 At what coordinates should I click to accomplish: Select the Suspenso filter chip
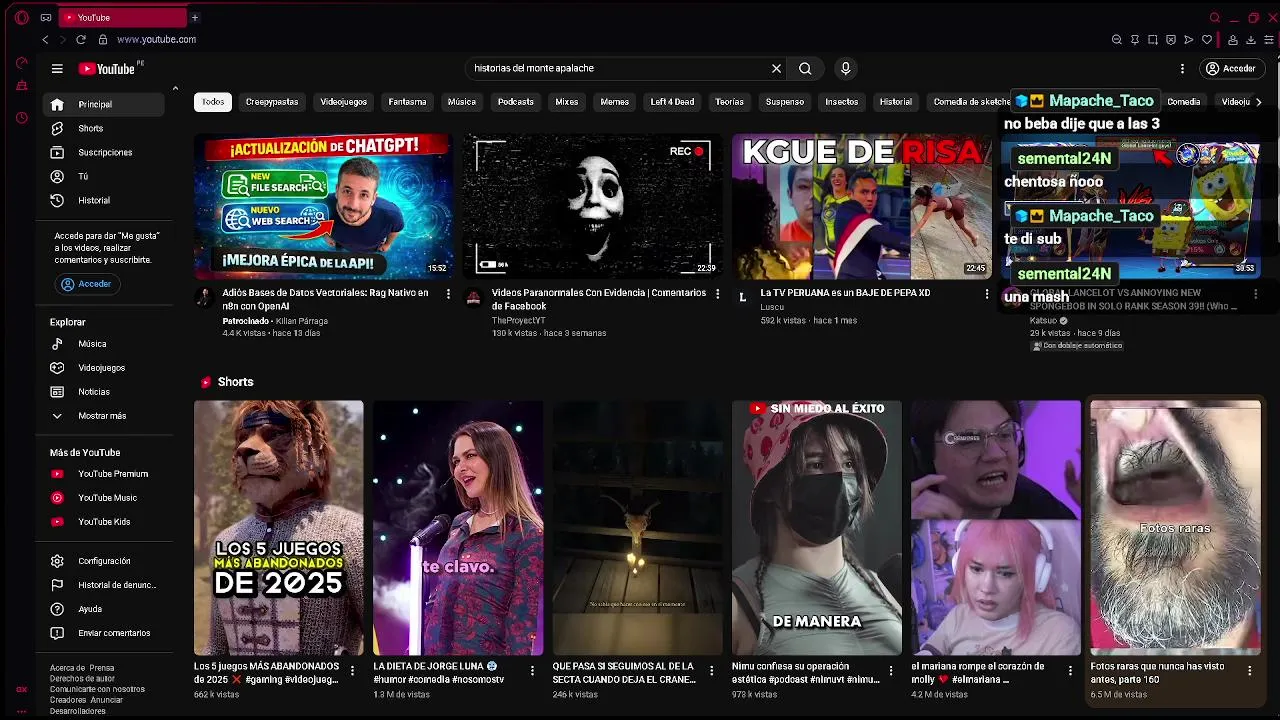coord(785,102)
